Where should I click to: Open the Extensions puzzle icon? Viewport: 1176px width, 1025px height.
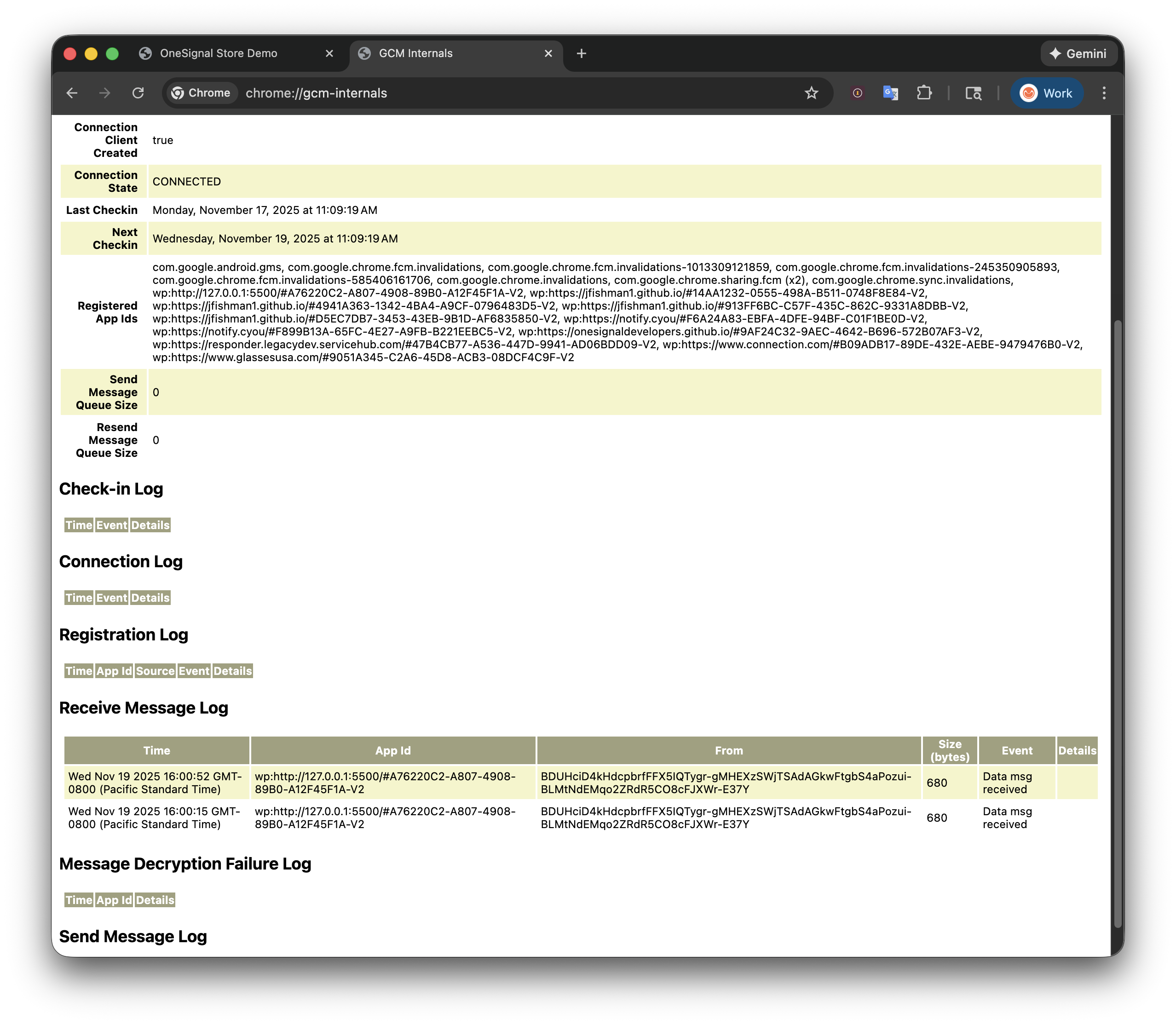tap(924, 93)
